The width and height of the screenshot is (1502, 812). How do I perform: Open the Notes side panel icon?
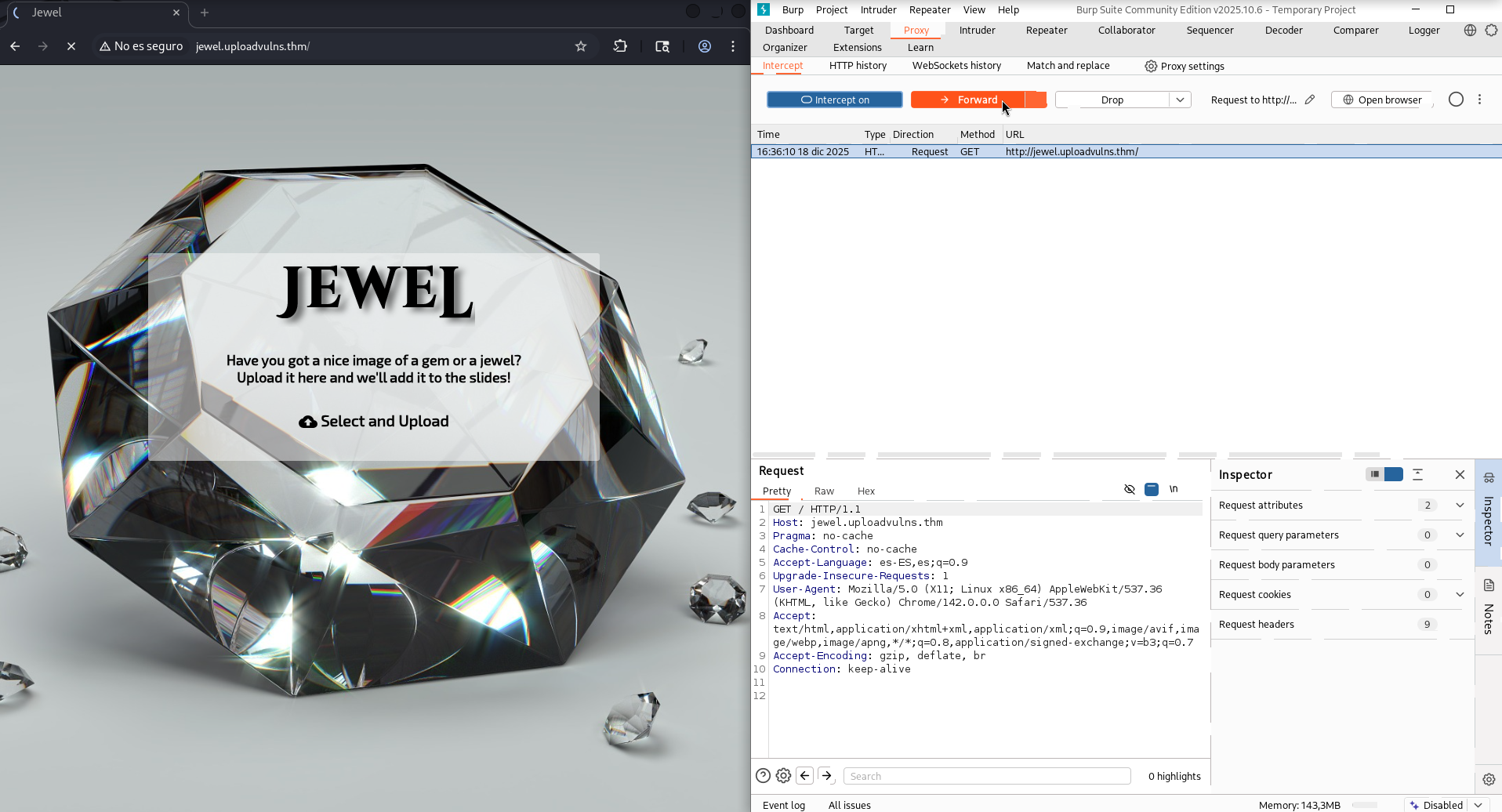pyautogui.click(x=1489, y=585)
